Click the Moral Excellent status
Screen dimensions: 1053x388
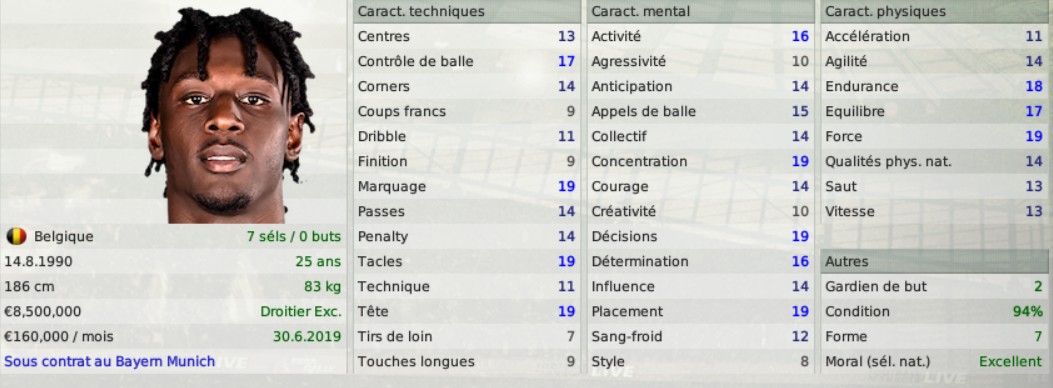click(x=1010, y=361)
